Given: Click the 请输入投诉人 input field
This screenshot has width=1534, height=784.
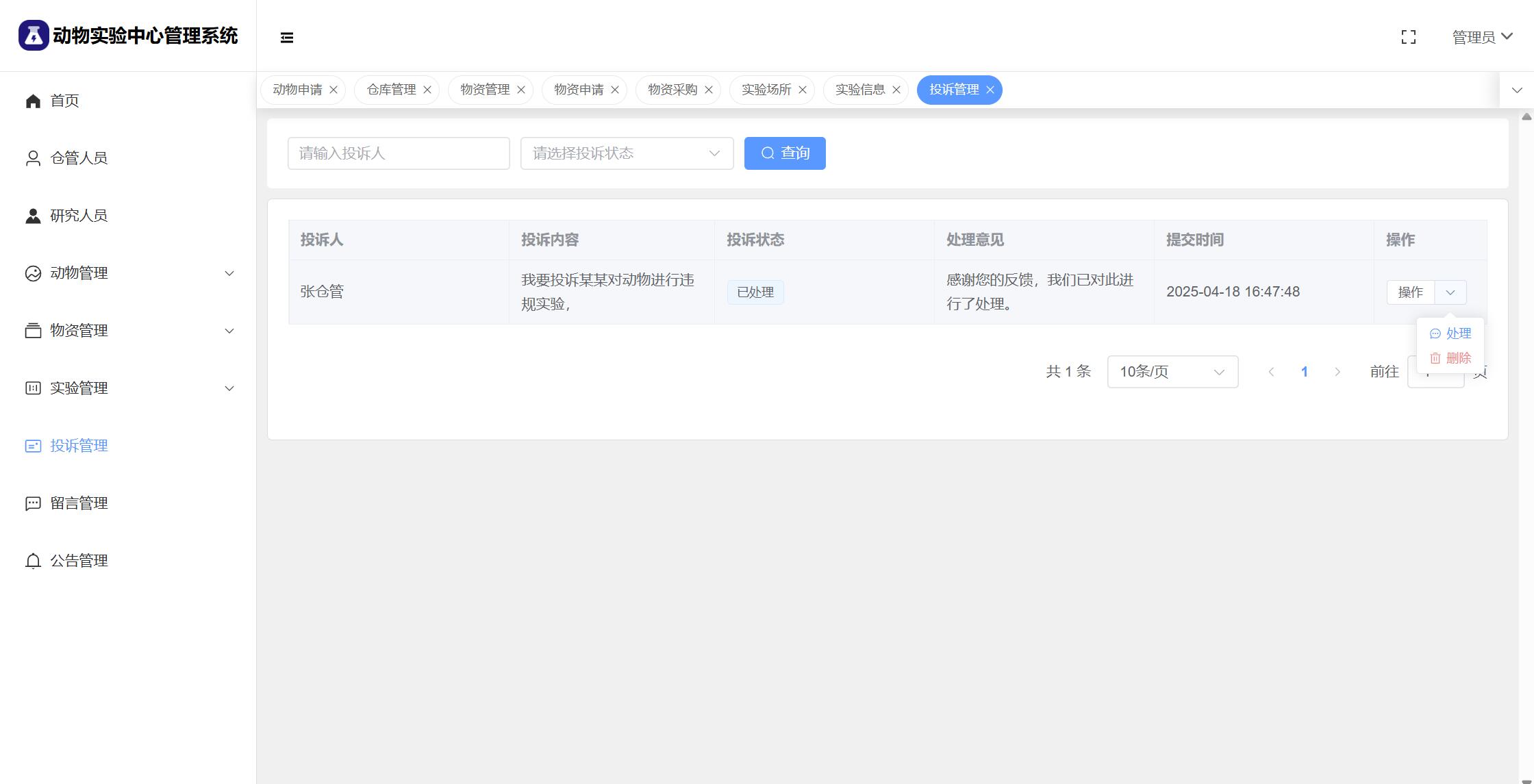Looking at the screenshot, I should click(399, 153).
